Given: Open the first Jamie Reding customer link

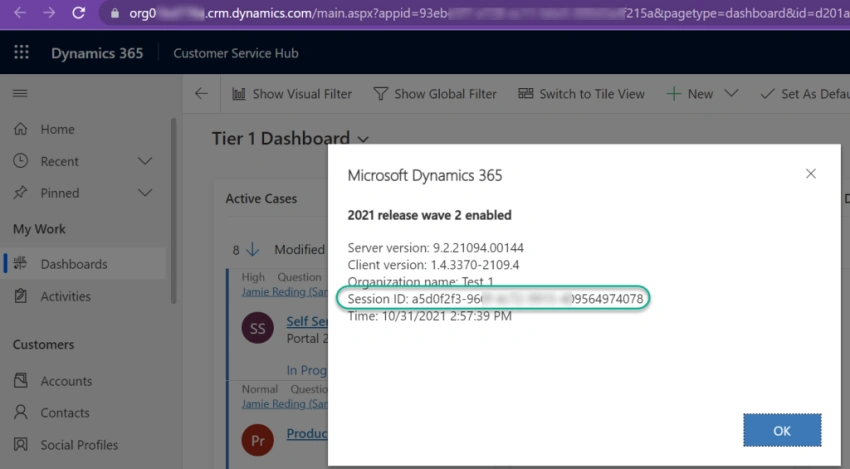Looking at the screenshot, I should pyautogui.click(x=285, y=292).
